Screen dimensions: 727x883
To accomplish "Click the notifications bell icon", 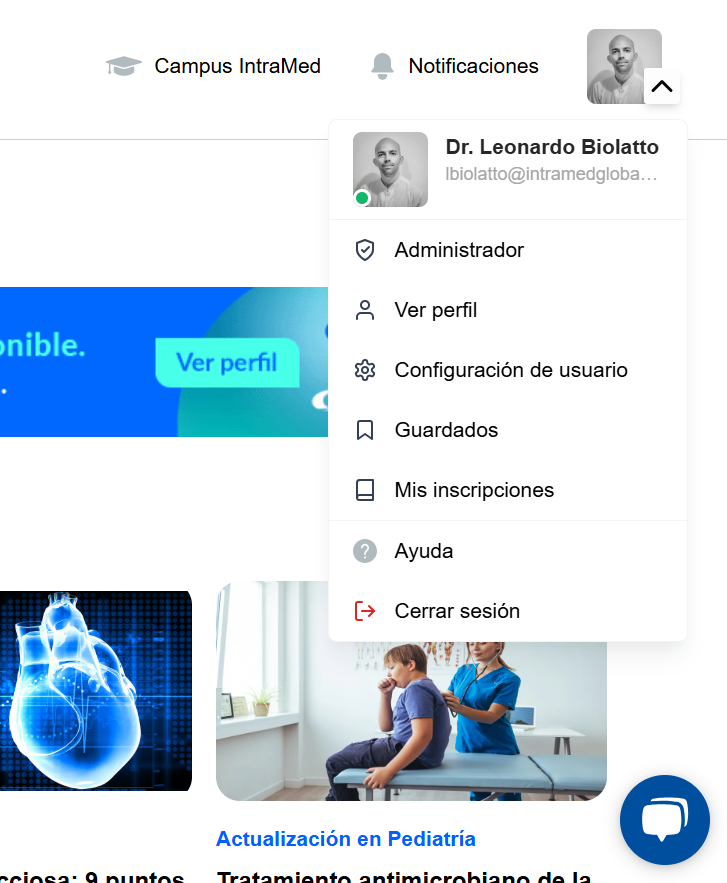I will (x=382, y=66).
